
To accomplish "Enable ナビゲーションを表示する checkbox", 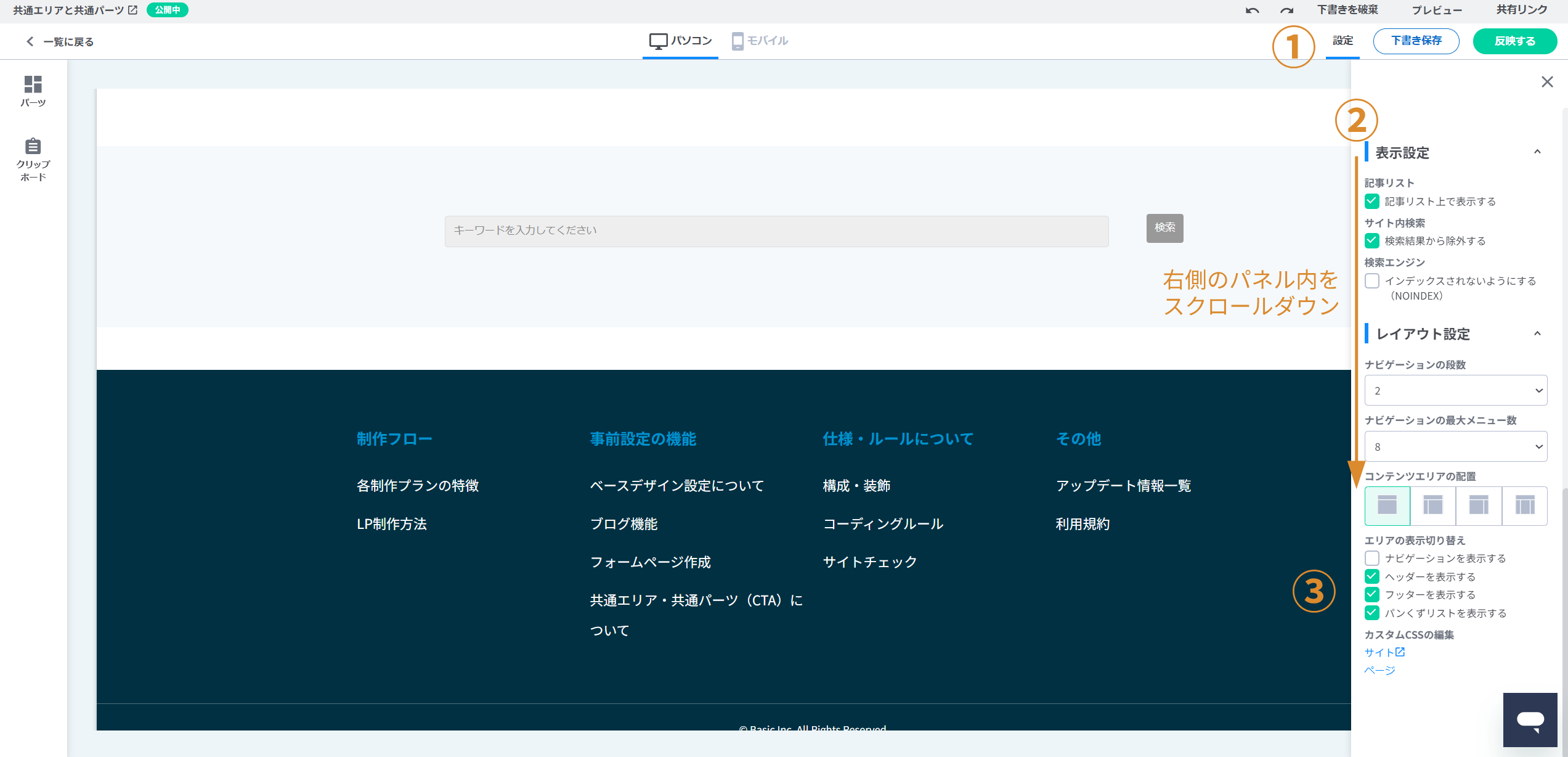I will coord(1372,558).
